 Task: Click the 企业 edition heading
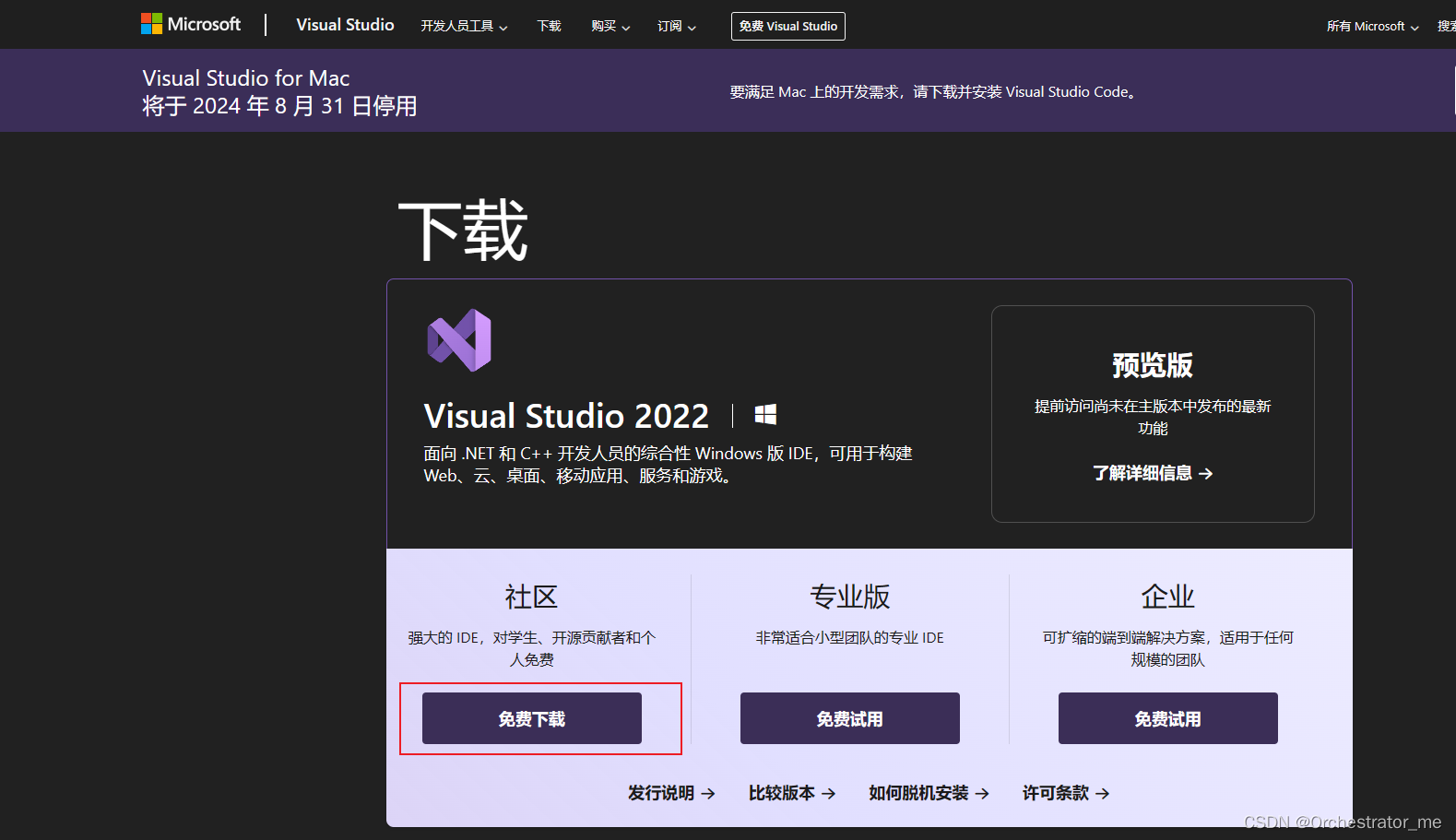[1168, 597]
